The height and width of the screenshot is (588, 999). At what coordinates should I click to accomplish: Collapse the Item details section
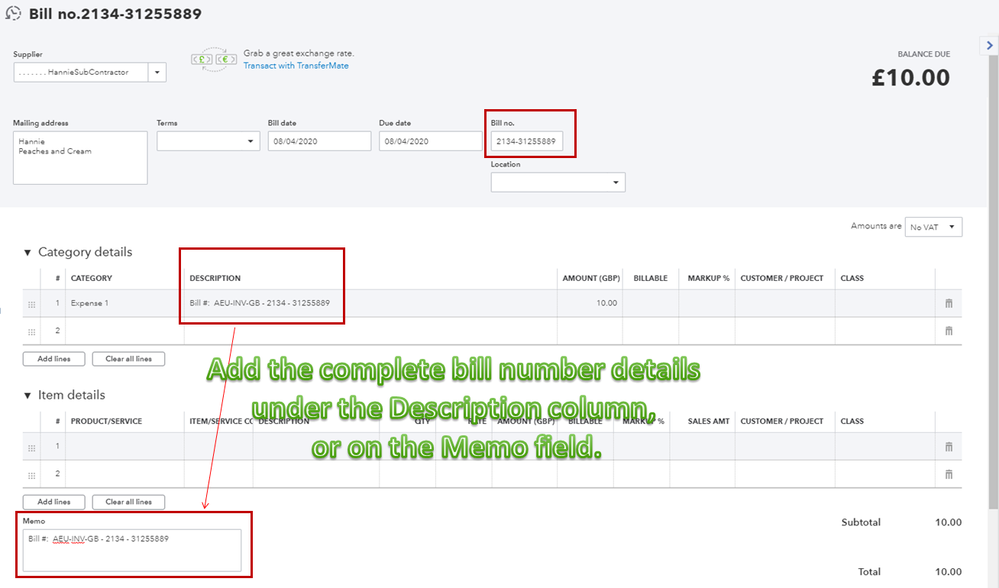(x=27, y=396)
